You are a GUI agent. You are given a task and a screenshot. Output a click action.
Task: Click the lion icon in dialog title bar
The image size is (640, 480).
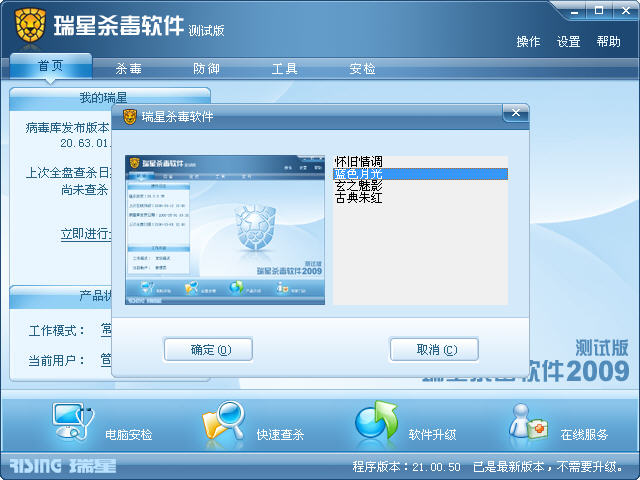[x=129, y=117]
